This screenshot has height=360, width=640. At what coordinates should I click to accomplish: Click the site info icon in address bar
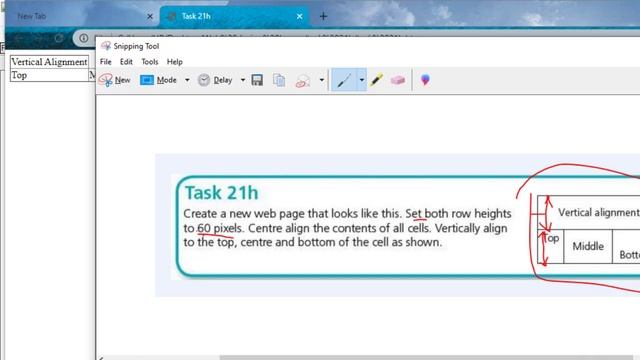point(84,38)
